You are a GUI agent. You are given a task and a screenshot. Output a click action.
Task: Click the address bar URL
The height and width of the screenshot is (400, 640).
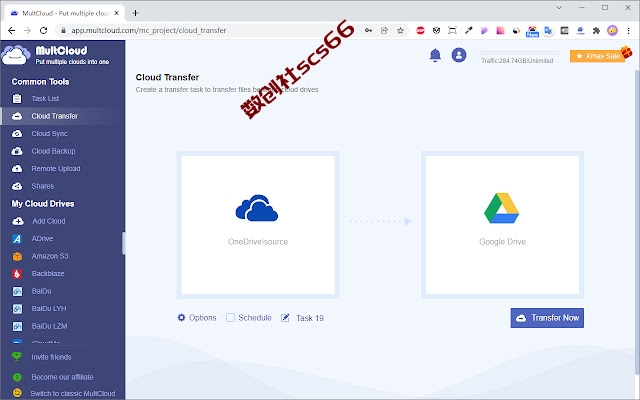(x=149, y=31)
